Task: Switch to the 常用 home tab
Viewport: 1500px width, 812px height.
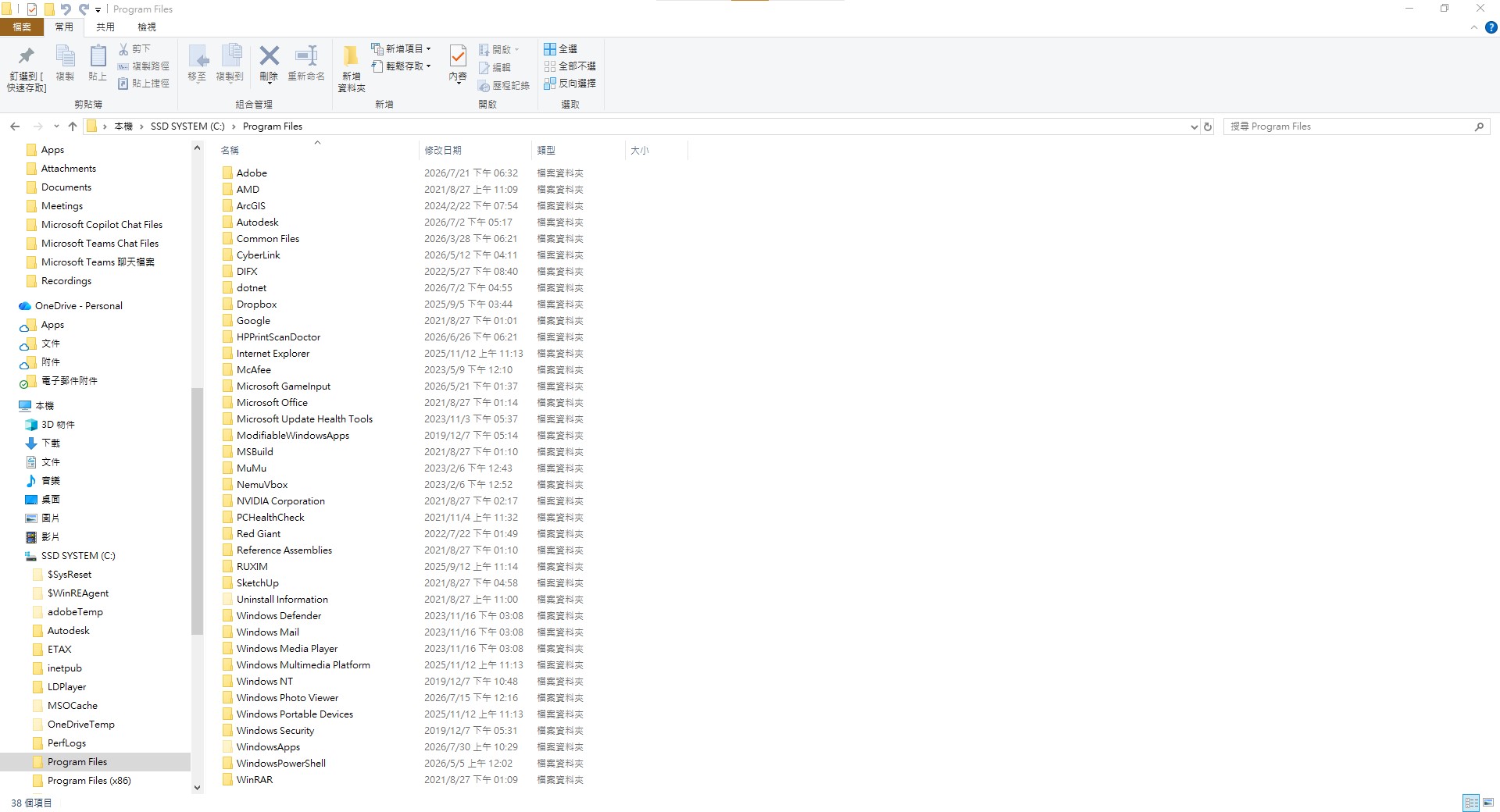Action: pos(64,27)
